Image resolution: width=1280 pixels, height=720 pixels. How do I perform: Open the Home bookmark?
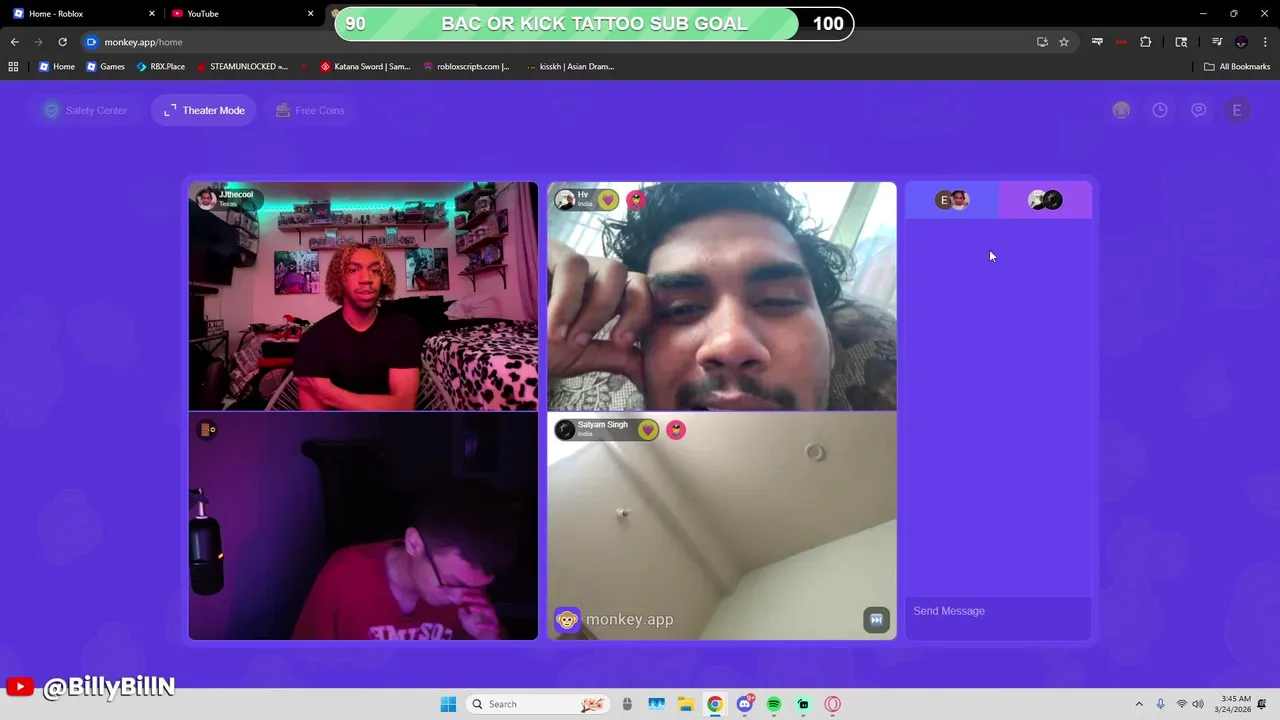(57, 67)
